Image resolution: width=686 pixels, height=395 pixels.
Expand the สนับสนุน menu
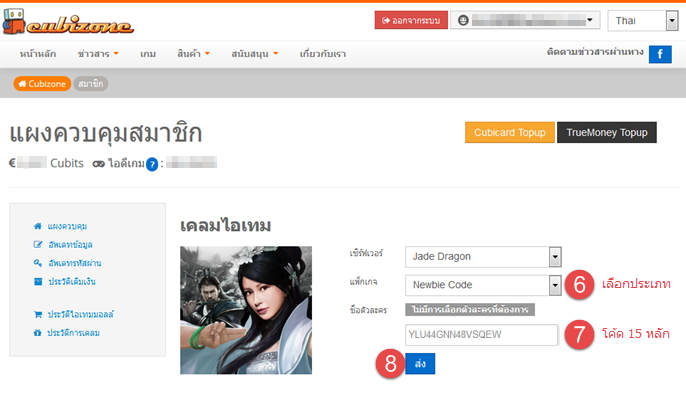pos(255,54)
